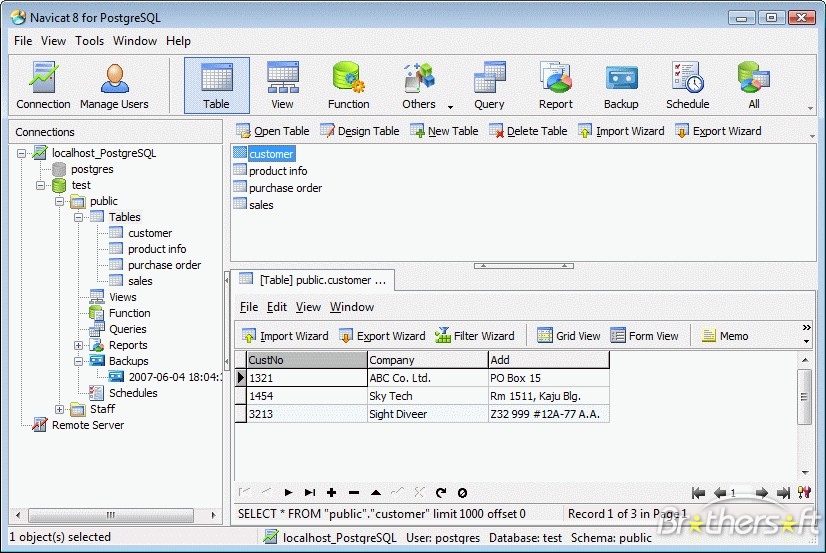
Task: Collapse the Tables node
Action: pos(78,217)
